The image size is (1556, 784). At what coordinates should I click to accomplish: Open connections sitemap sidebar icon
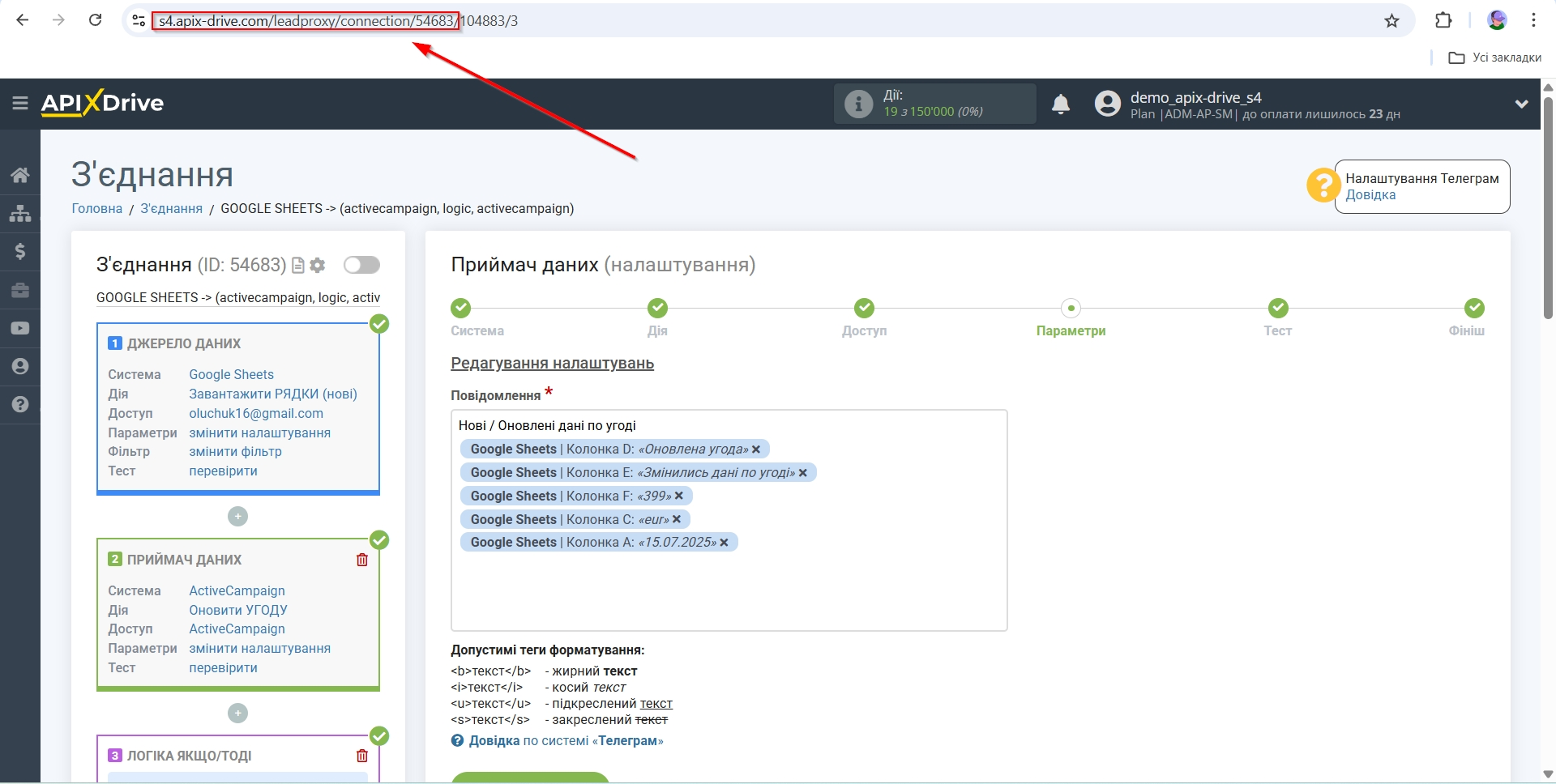pyautogui.click(x=20, y=213)
